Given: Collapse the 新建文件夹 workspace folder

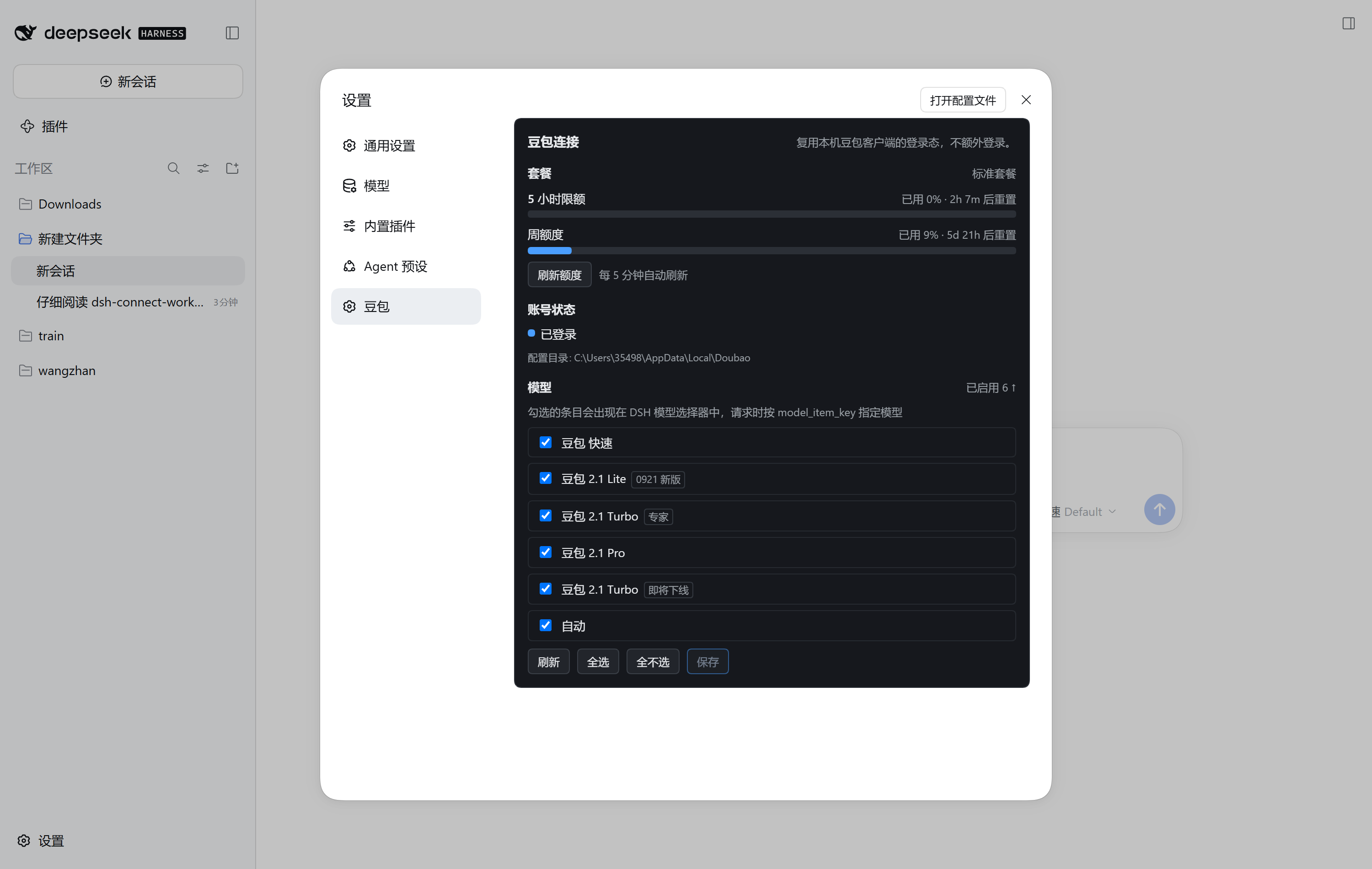Looking at the screenshot, I should tap(128, 239).
